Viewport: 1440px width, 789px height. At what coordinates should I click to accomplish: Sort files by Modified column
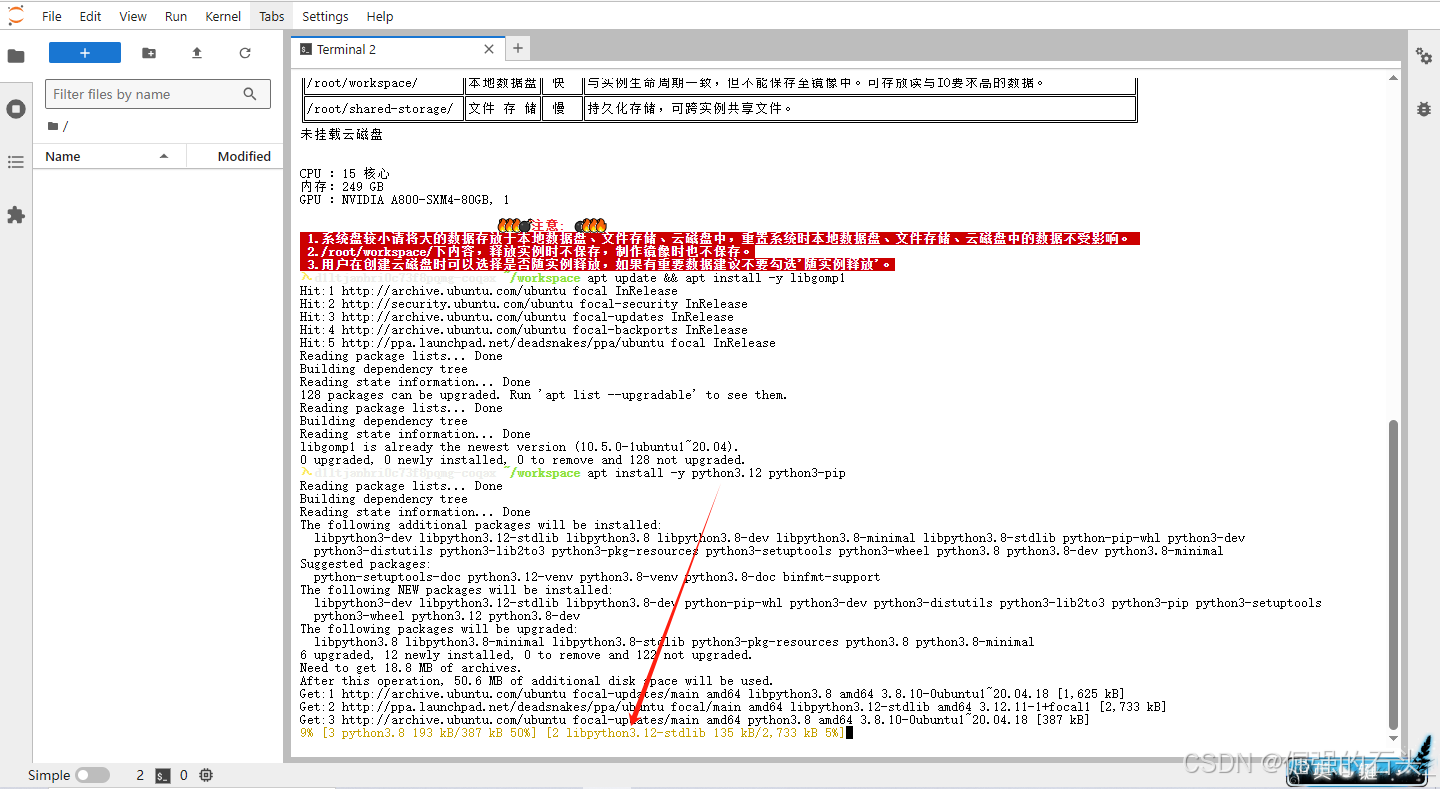(244, 156)
